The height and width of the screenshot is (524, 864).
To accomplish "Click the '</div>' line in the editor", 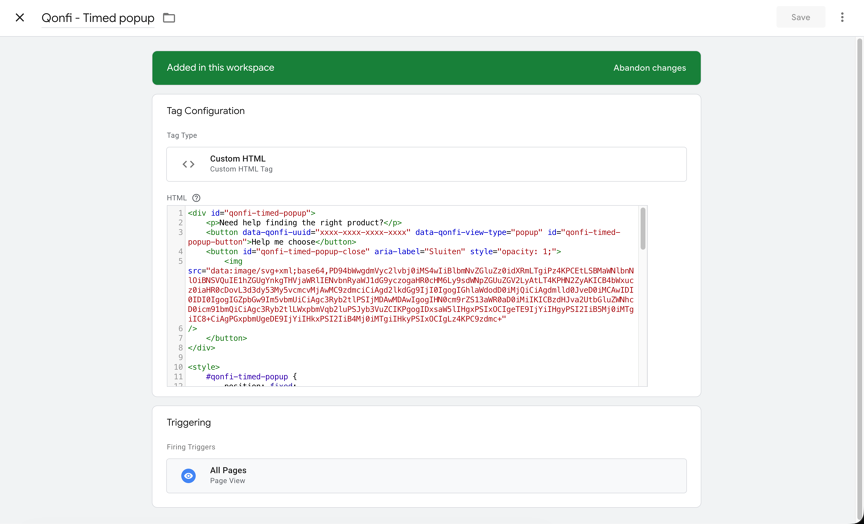I will [x=201, y=348].
